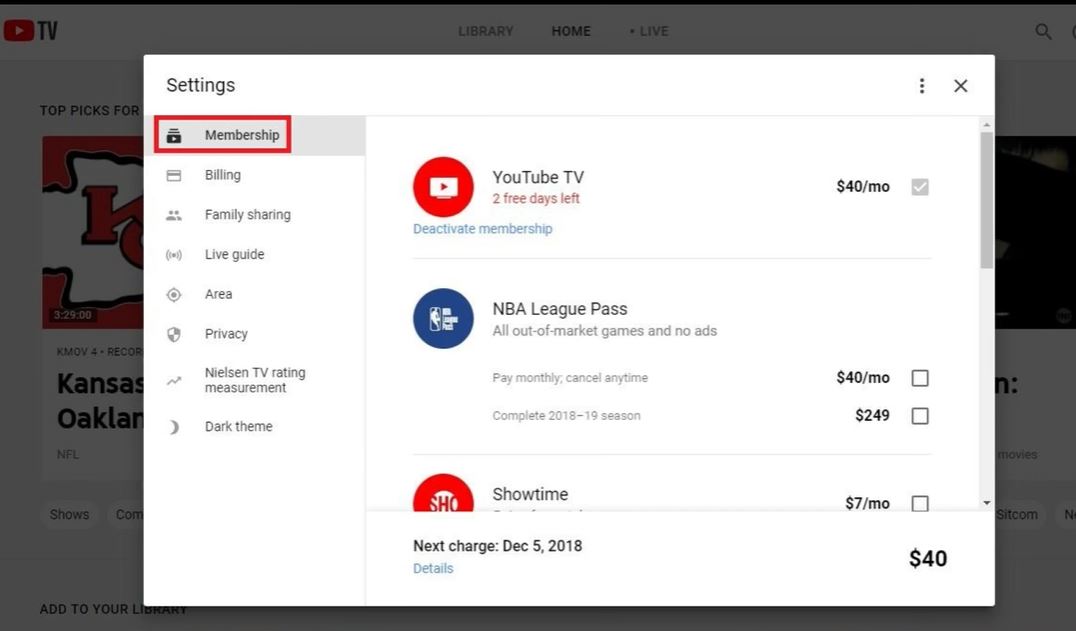
Task: Check the Complete 2018–19 season $249 box
Action: [920, 416]
